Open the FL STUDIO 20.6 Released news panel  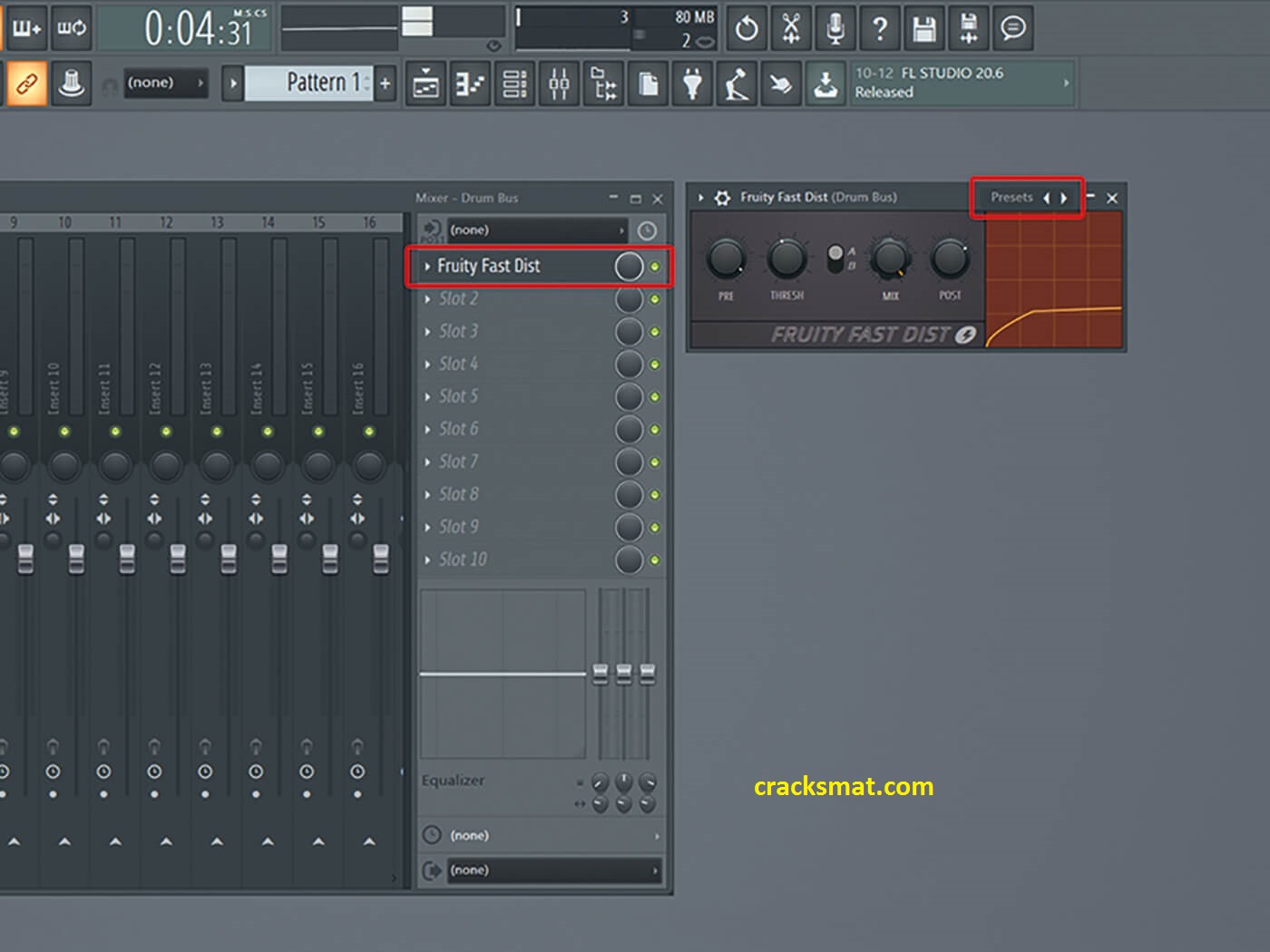coord(962,83)
